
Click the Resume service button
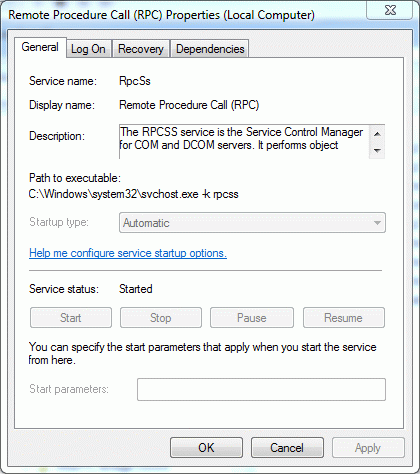tap(344, 318)
